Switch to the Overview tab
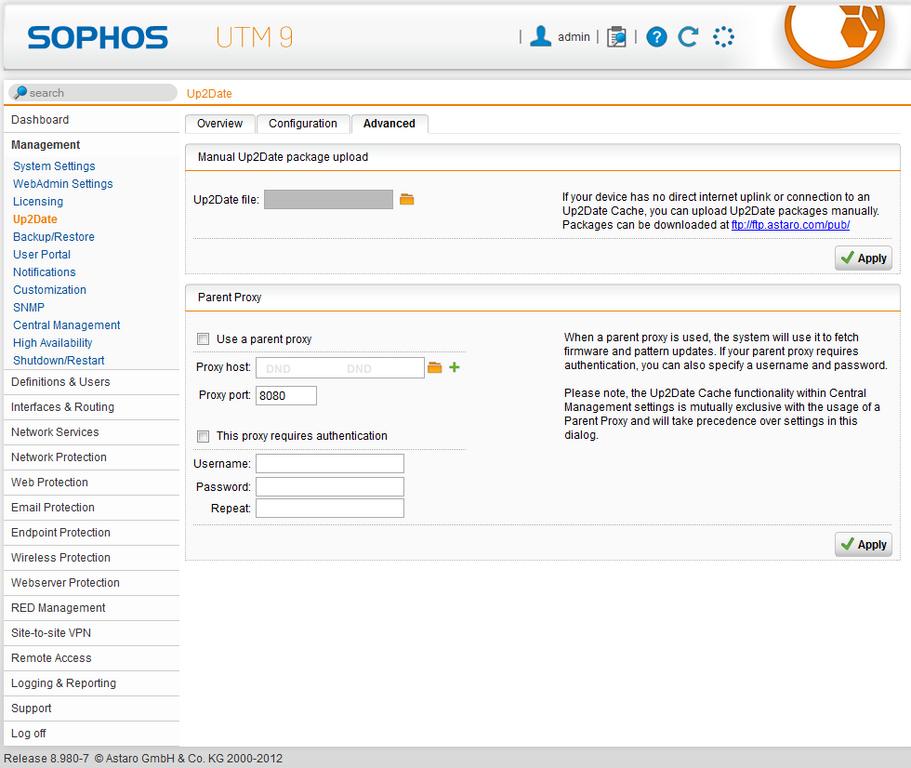Viewport: 911px width, 768px height. click(x=220, y=124)
